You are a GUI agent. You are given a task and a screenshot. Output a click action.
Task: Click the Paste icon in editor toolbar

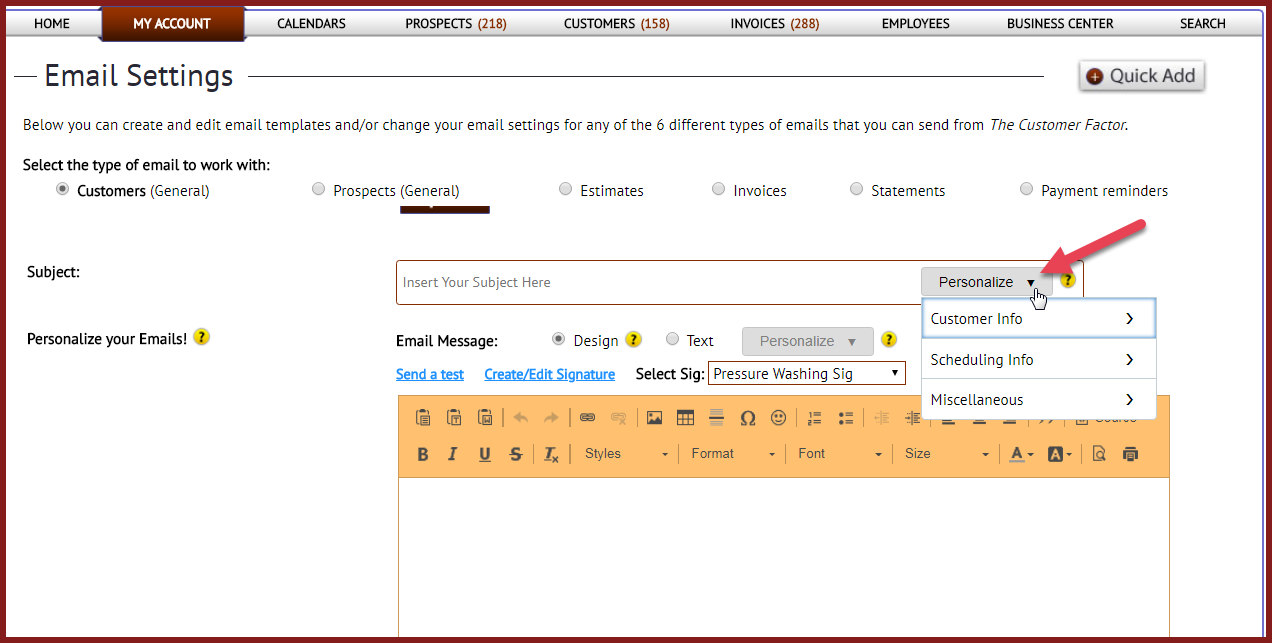pyautogui.click(x=423, y=418)
